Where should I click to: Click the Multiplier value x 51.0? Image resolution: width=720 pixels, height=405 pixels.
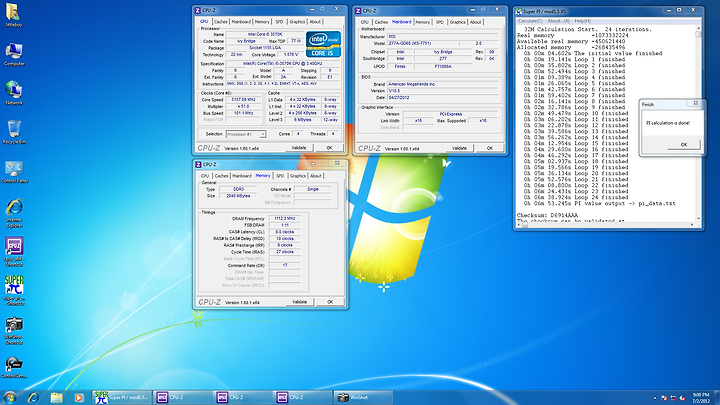tap(243, 107)
